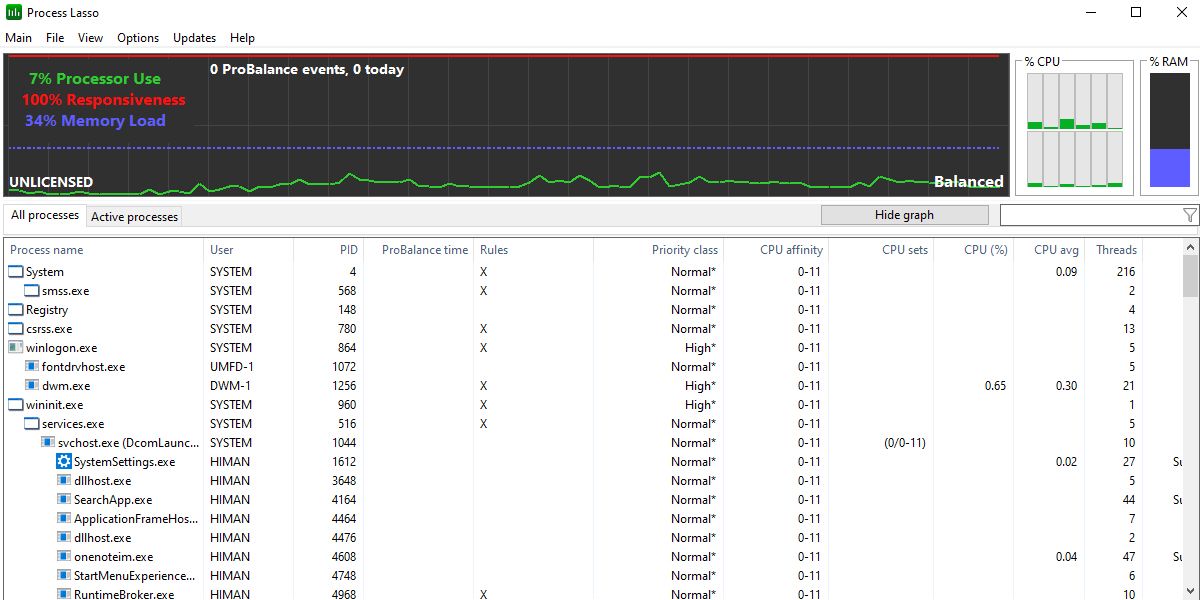Click the wininit.exe process icon

click(16, 405)
